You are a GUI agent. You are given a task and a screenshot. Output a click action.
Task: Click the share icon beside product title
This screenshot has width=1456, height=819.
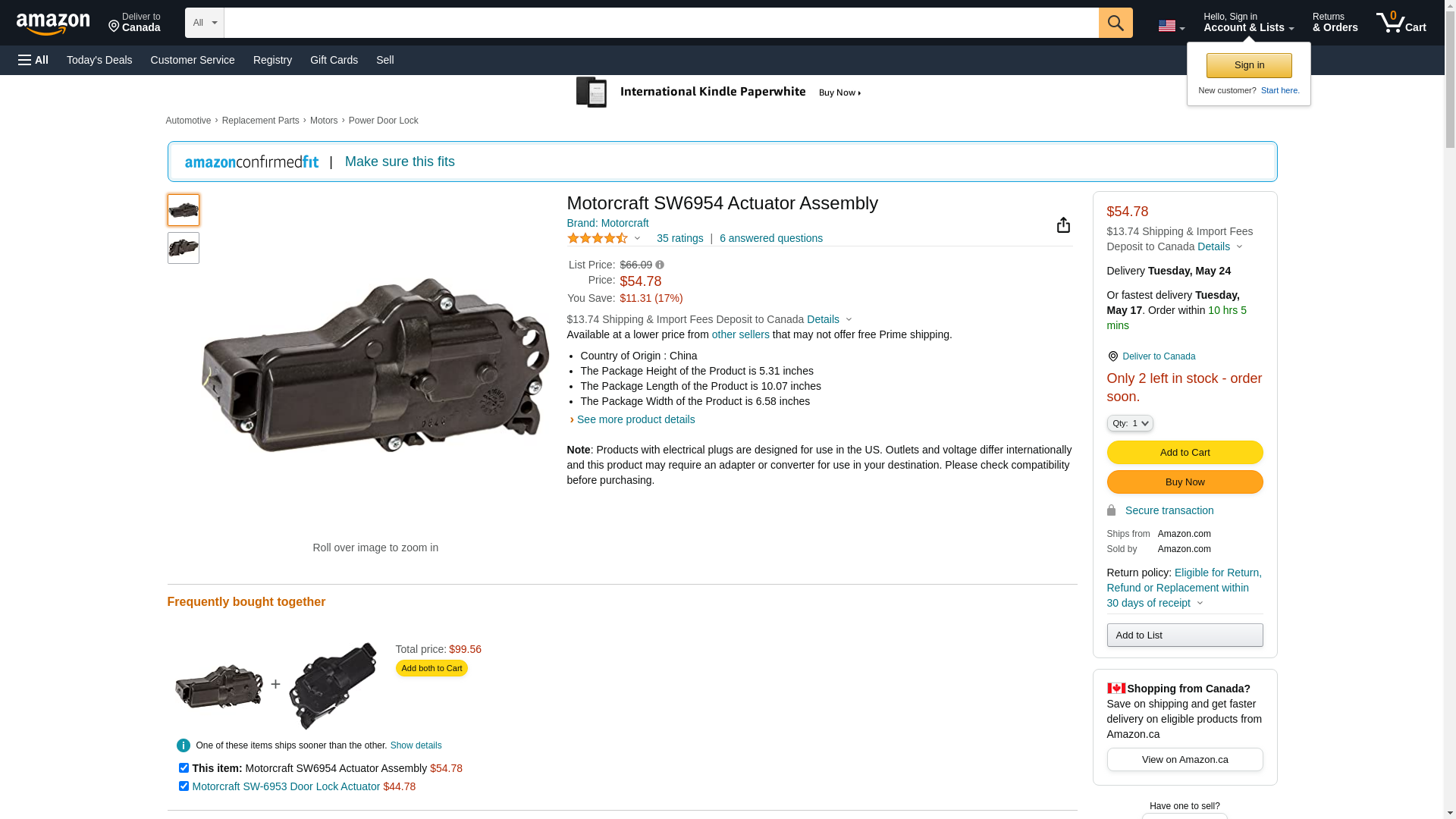[1063, 225]
